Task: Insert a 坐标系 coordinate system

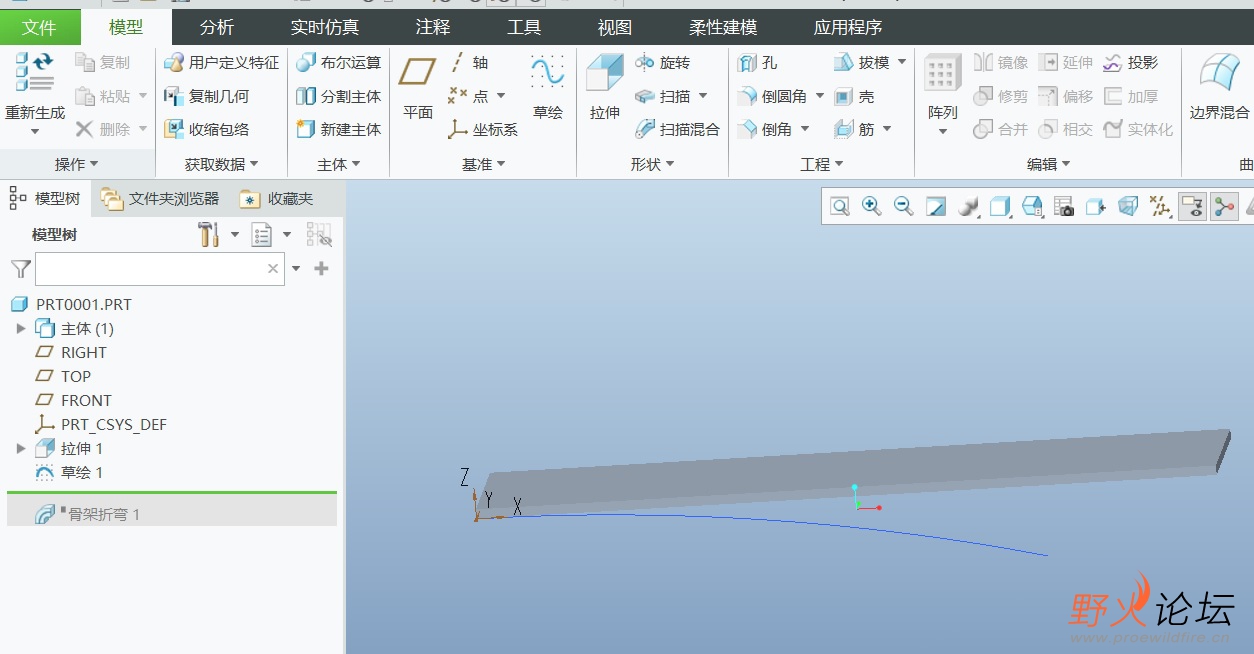Action: (x=482, y=129)
